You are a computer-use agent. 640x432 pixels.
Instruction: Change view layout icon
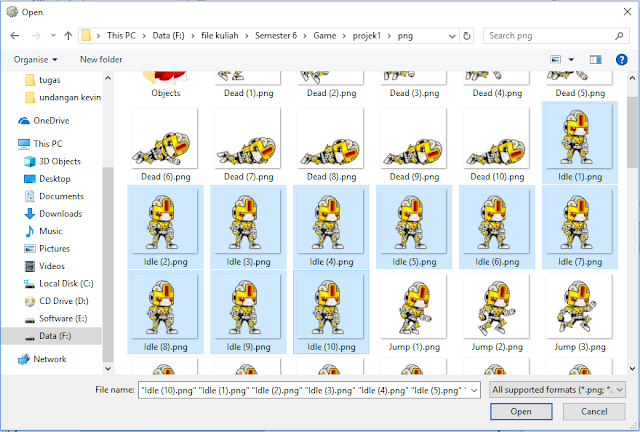556,60
